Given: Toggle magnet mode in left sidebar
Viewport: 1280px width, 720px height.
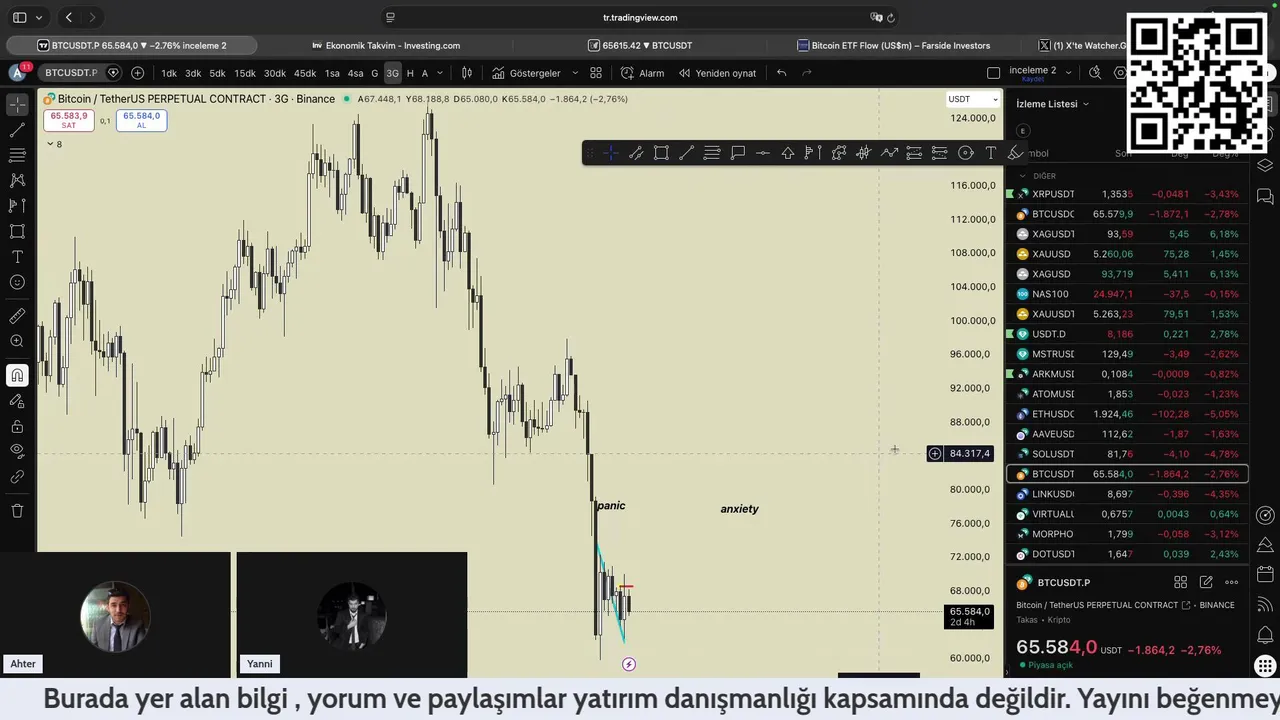Looking at the screenshot, I should click(17, 375).
